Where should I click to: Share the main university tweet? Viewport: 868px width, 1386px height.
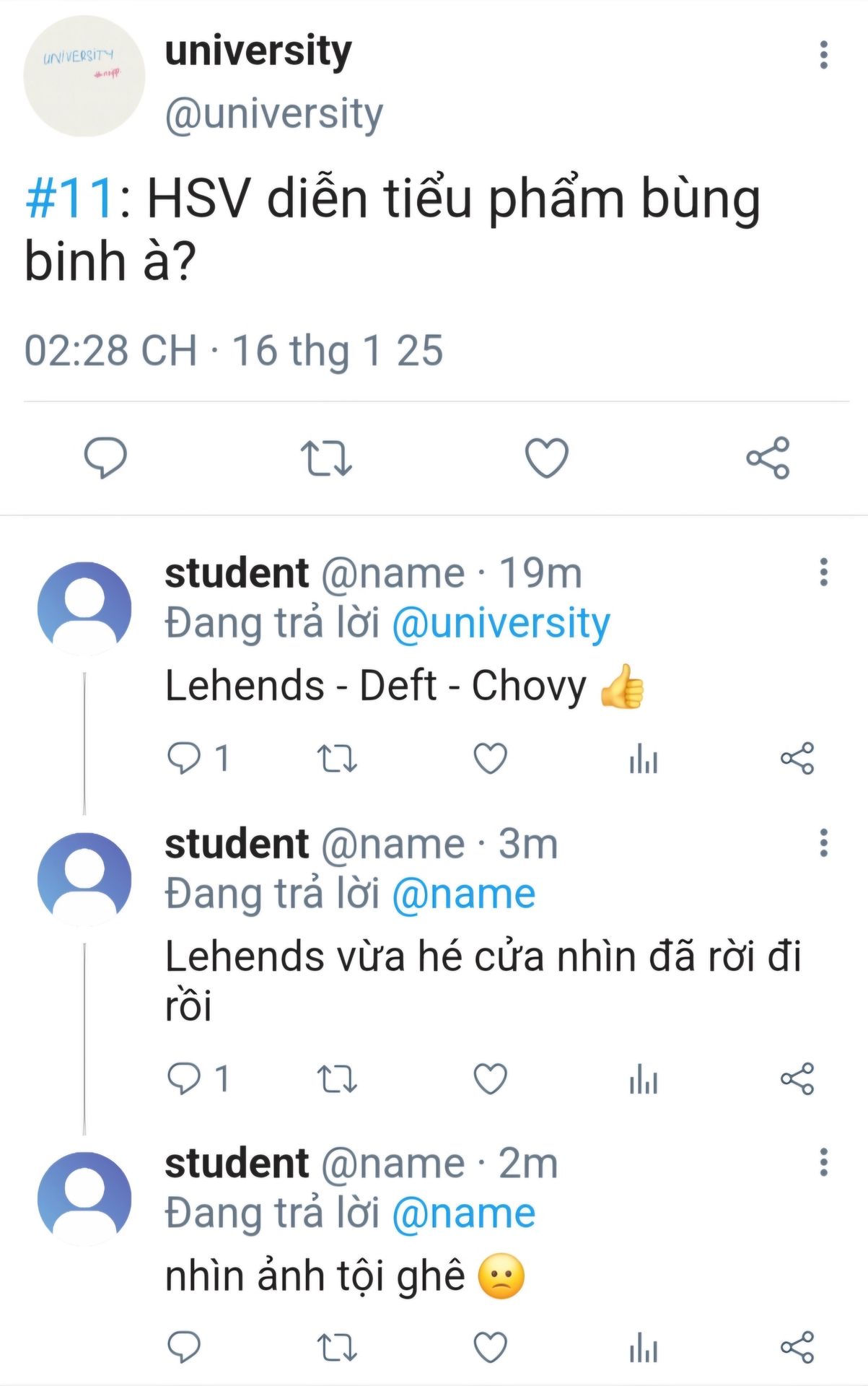coord(768,458)
